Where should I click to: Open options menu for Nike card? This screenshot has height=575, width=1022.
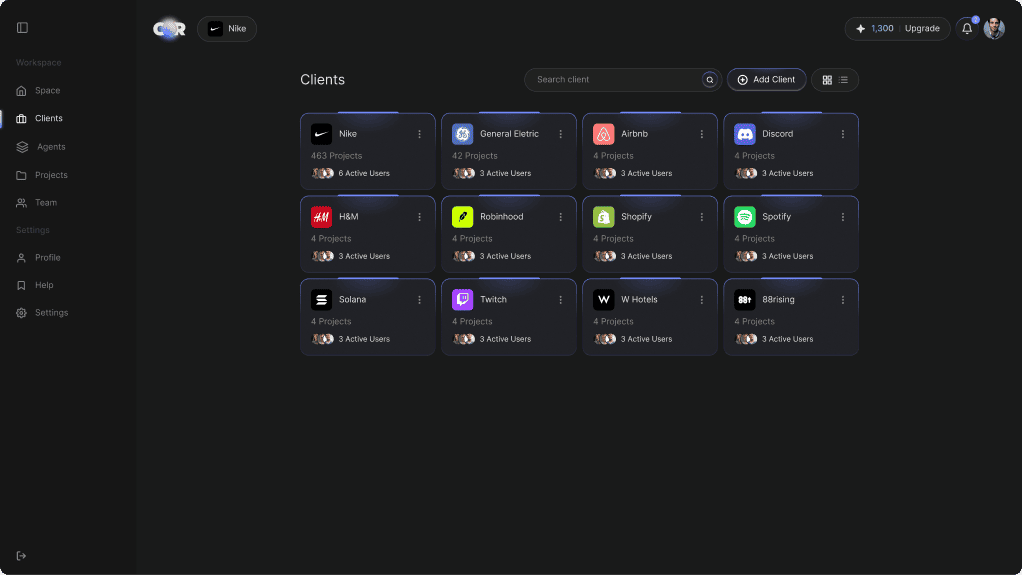tap(419, 134)
